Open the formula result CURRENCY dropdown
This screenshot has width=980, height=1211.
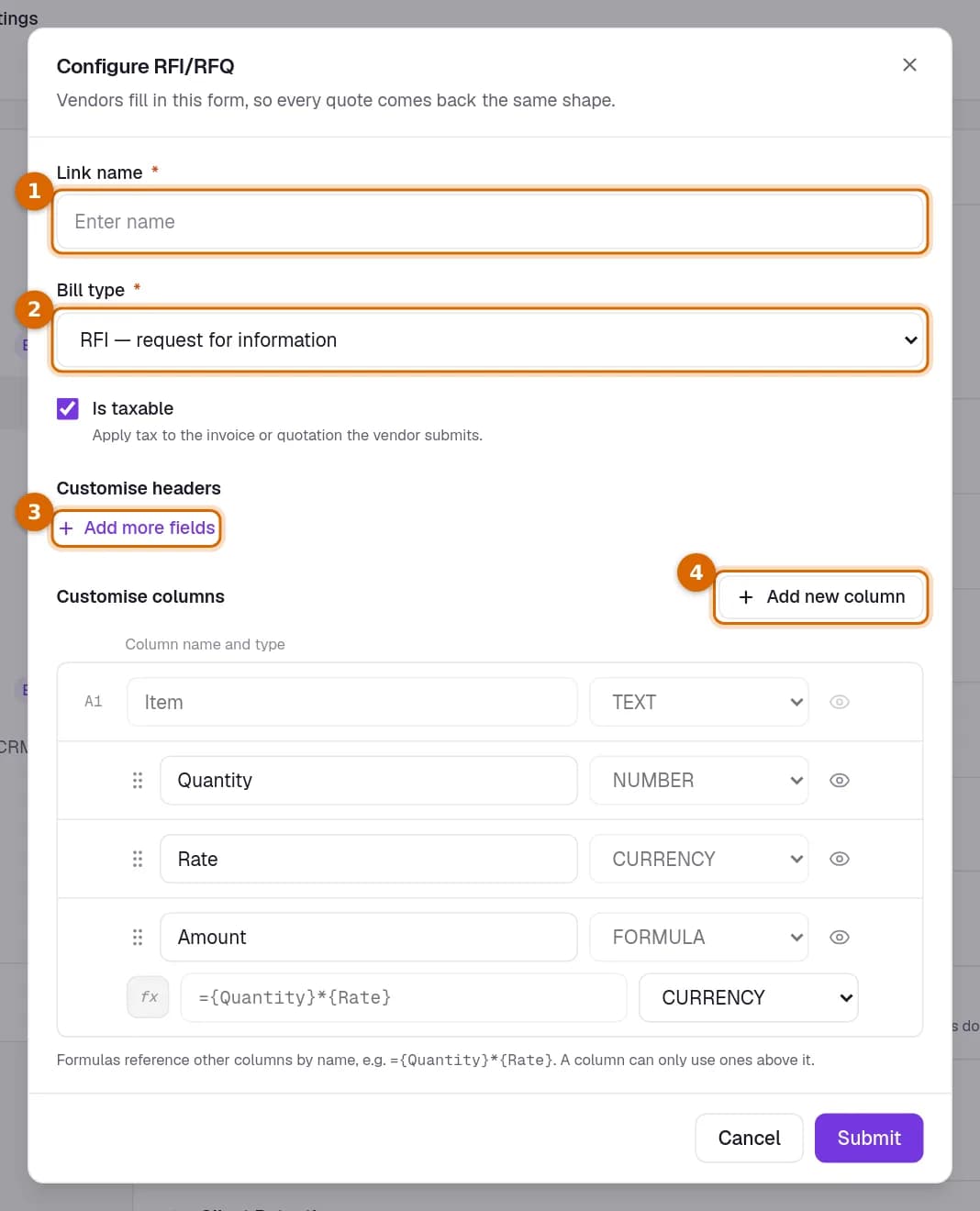tap(749, 997)
